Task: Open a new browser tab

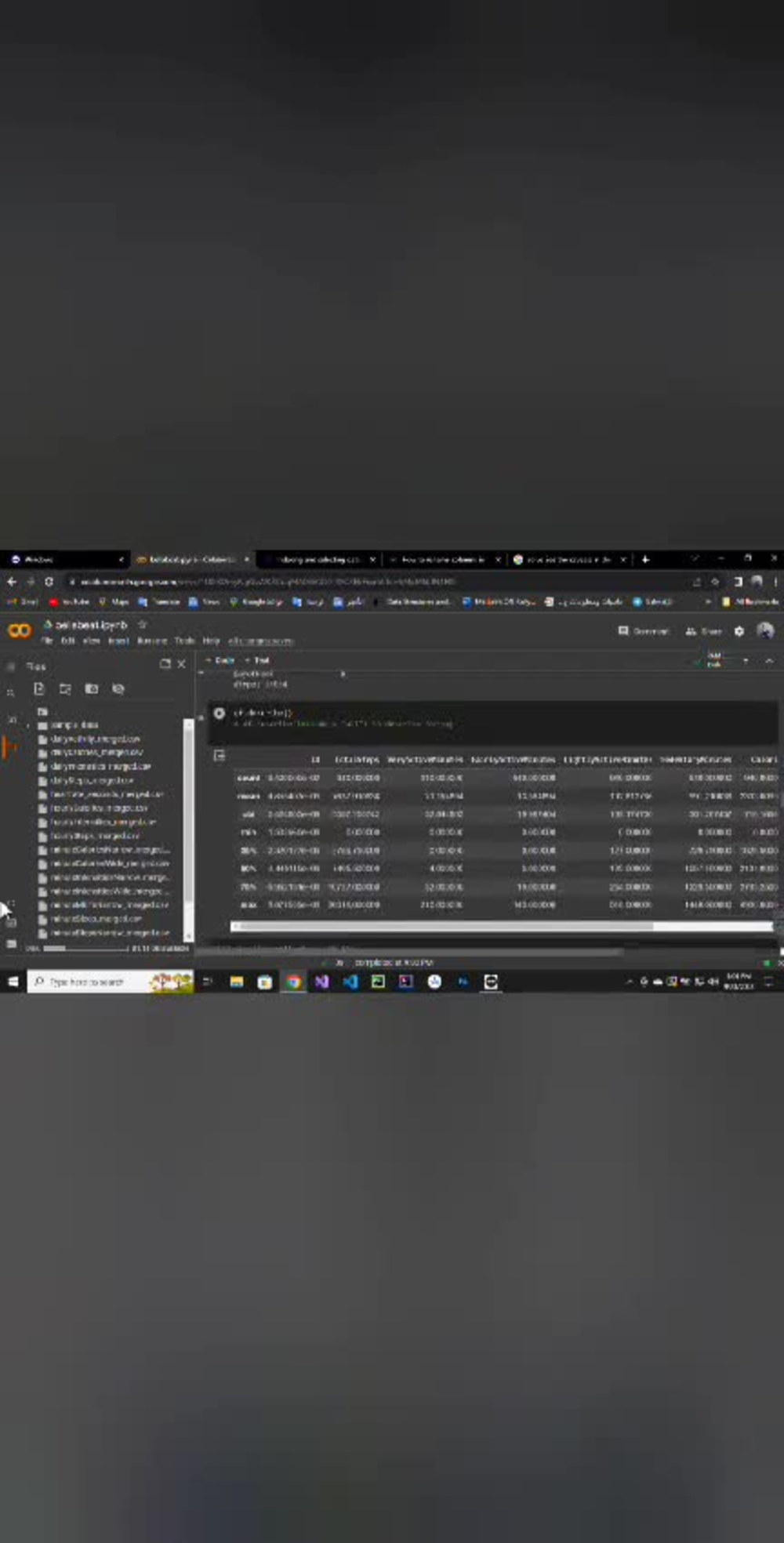Action: 645,559
